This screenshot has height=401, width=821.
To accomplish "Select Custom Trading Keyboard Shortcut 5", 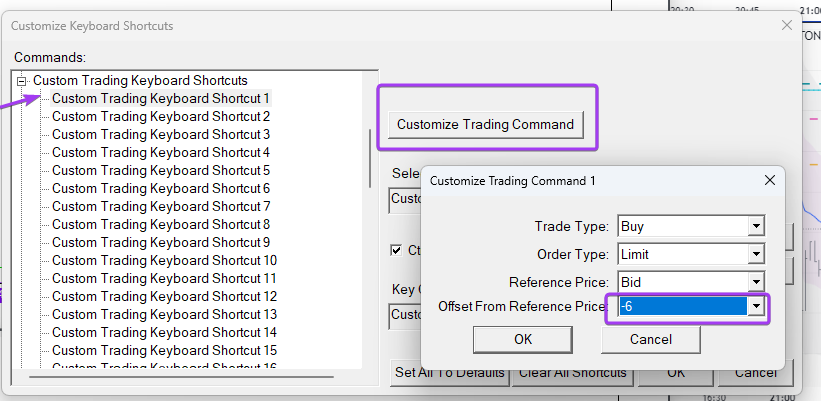I will click(x=160, y=170).
